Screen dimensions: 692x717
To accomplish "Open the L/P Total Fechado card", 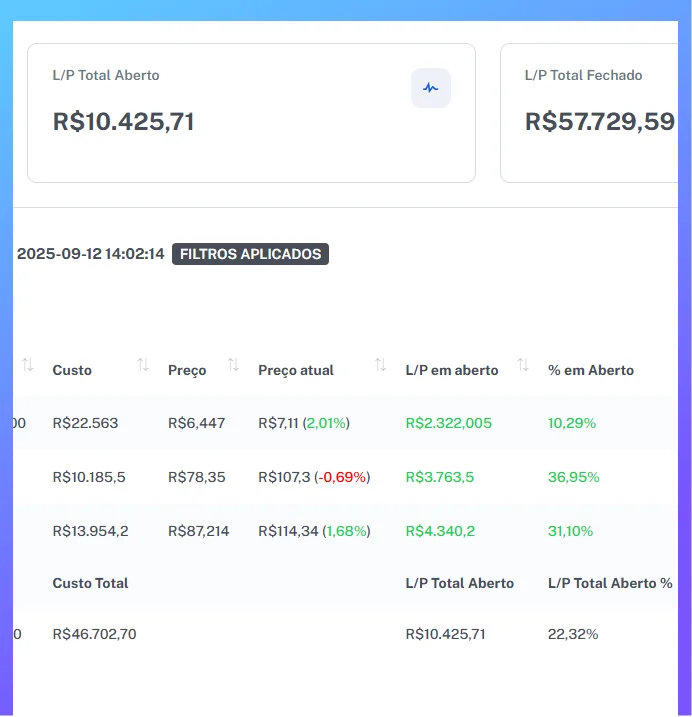I will coord(590,113).
